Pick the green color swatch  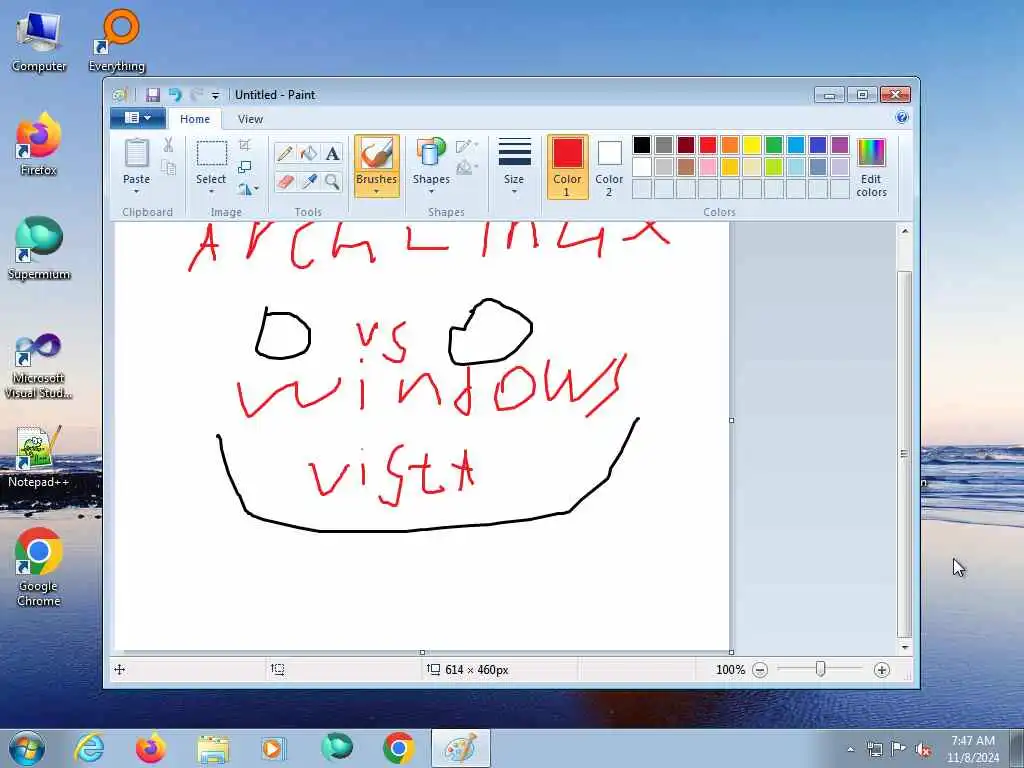[774, 145]
